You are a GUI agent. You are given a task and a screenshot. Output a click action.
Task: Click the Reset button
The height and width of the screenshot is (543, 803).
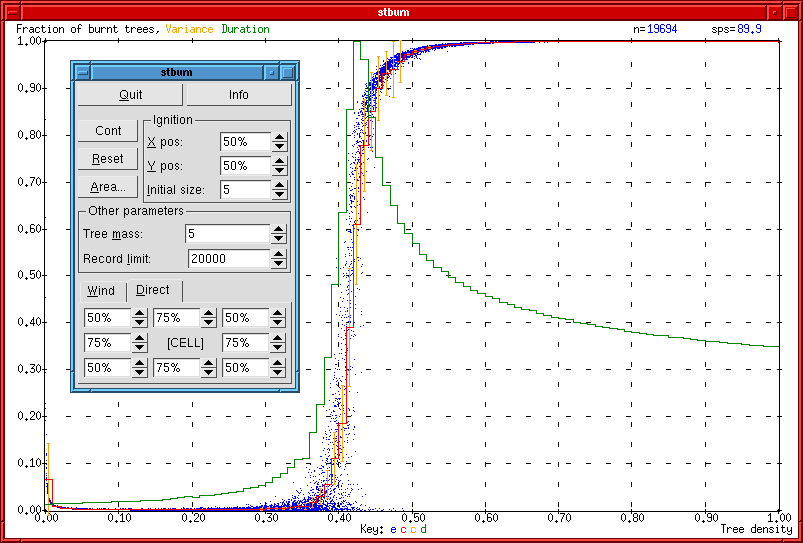(x=108, y=159)
